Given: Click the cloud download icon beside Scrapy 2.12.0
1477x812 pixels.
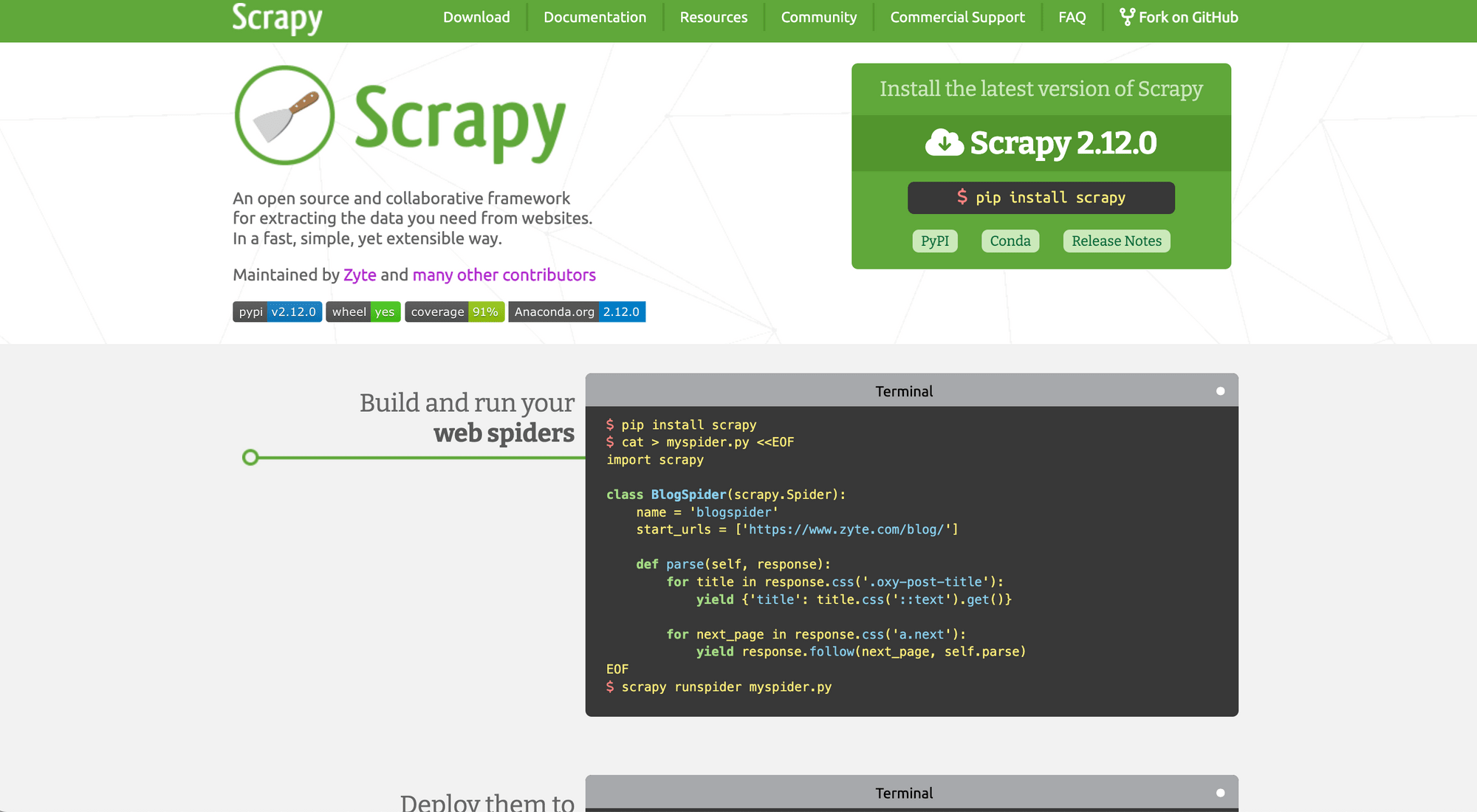Looking at the screenshot, I should click(x=944, y=142).
